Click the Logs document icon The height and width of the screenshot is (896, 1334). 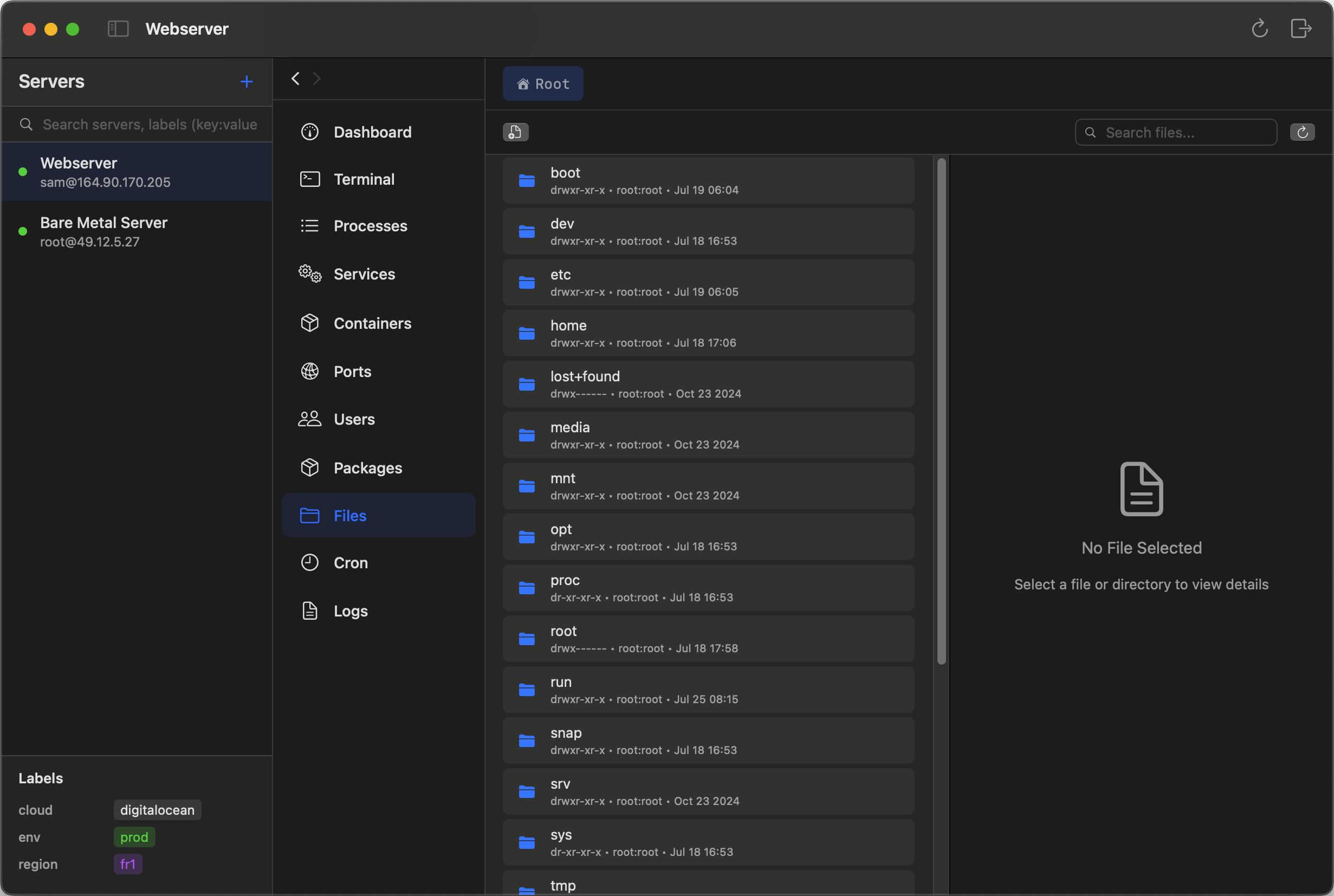click(310, 611)
